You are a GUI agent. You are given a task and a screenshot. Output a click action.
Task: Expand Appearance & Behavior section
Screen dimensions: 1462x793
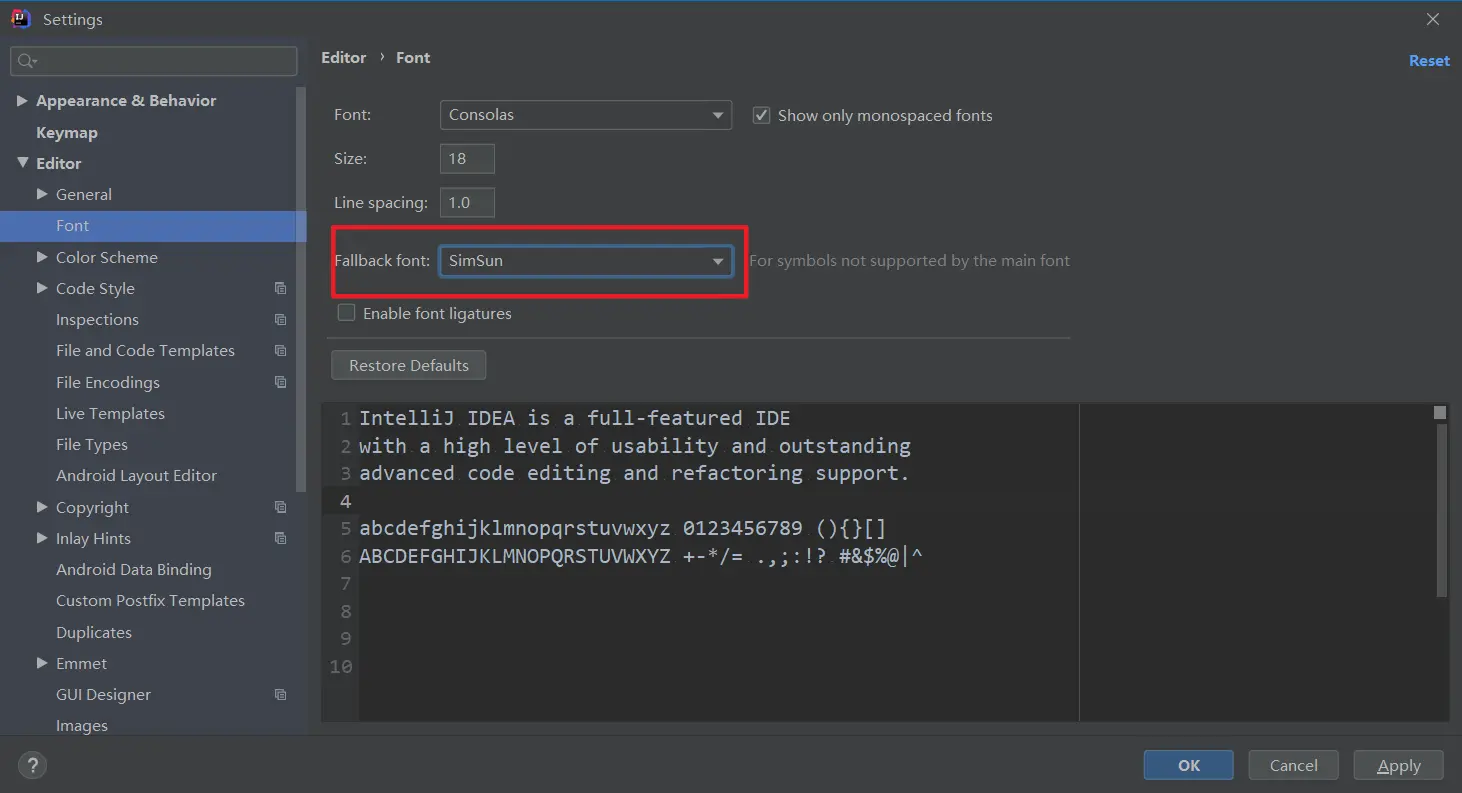tap(22, 100)
